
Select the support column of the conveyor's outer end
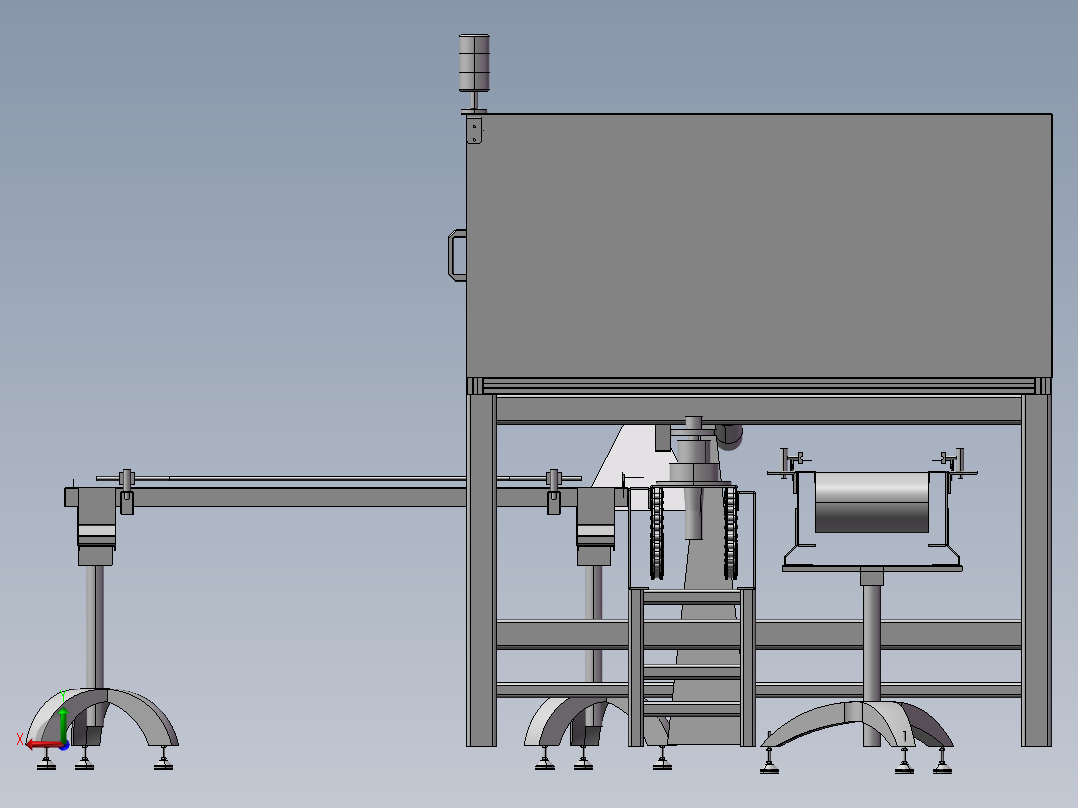click(95, 627)
